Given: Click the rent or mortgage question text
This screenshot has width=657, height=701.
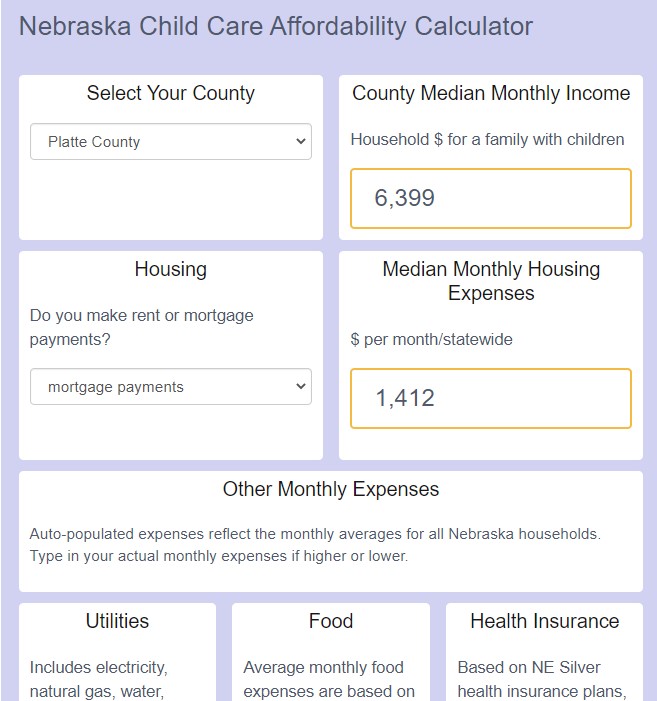Looking at the screenshot, I should (141, 327).
